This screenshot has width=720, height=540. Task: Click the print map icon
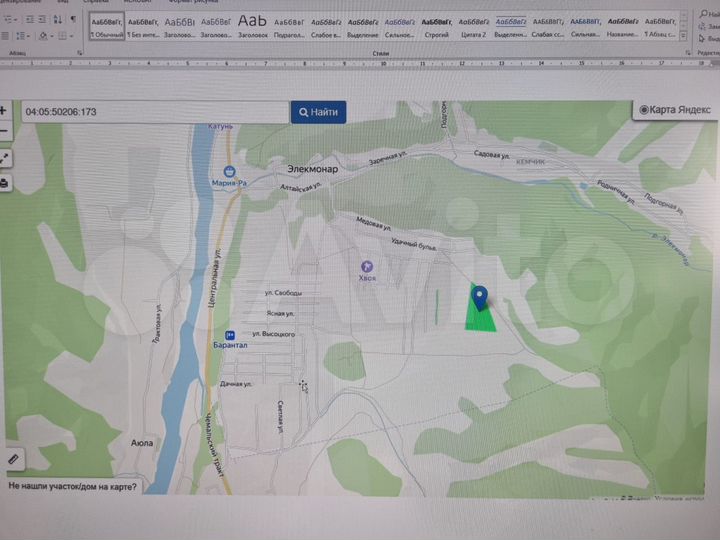pyautogui.click(x=4, y=183)
